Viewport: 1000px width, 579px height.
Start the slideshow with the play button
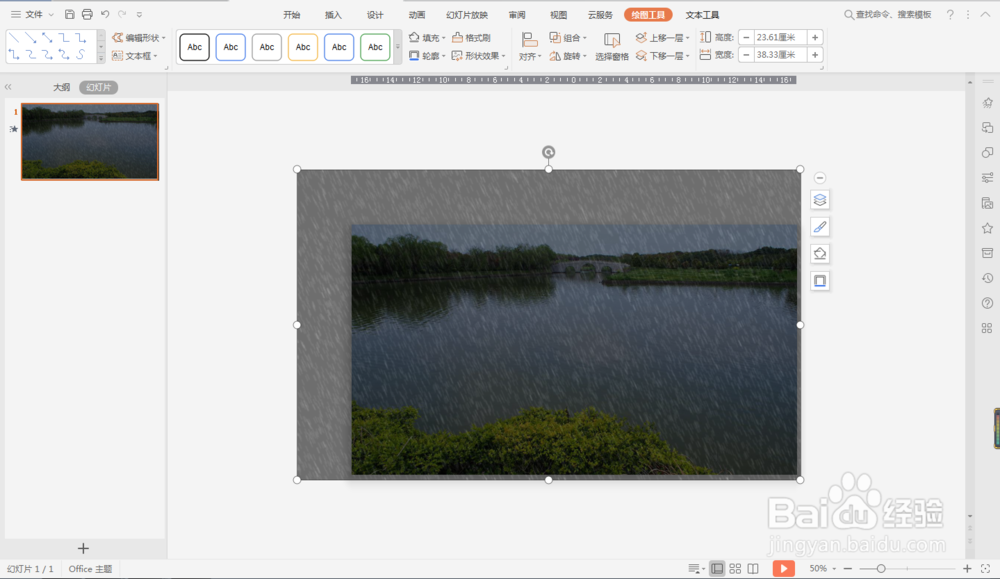[x=783, y=568]
